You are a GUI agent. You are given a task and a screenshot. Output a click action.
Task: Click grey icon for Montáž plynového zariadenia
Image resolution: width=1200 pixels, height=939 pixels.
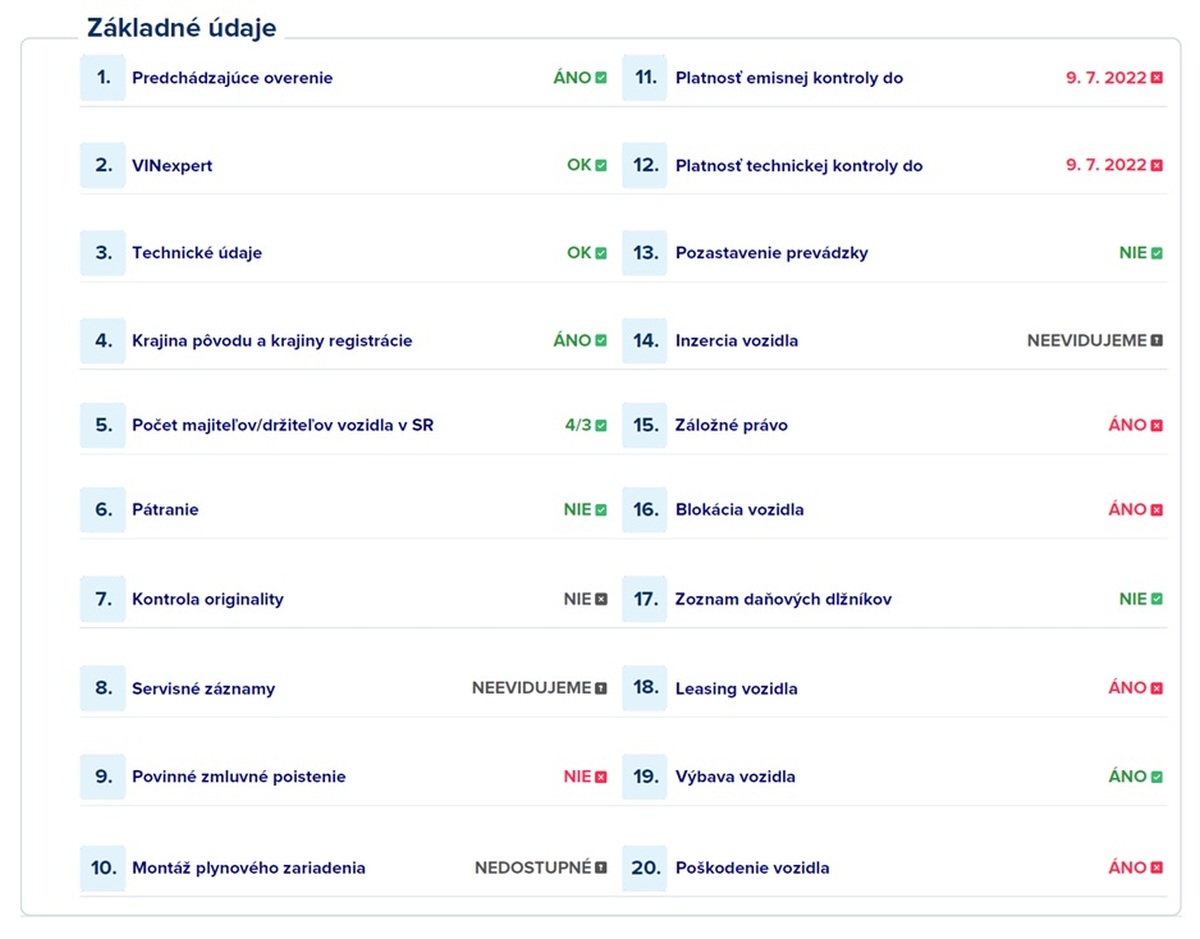point(601,868)
